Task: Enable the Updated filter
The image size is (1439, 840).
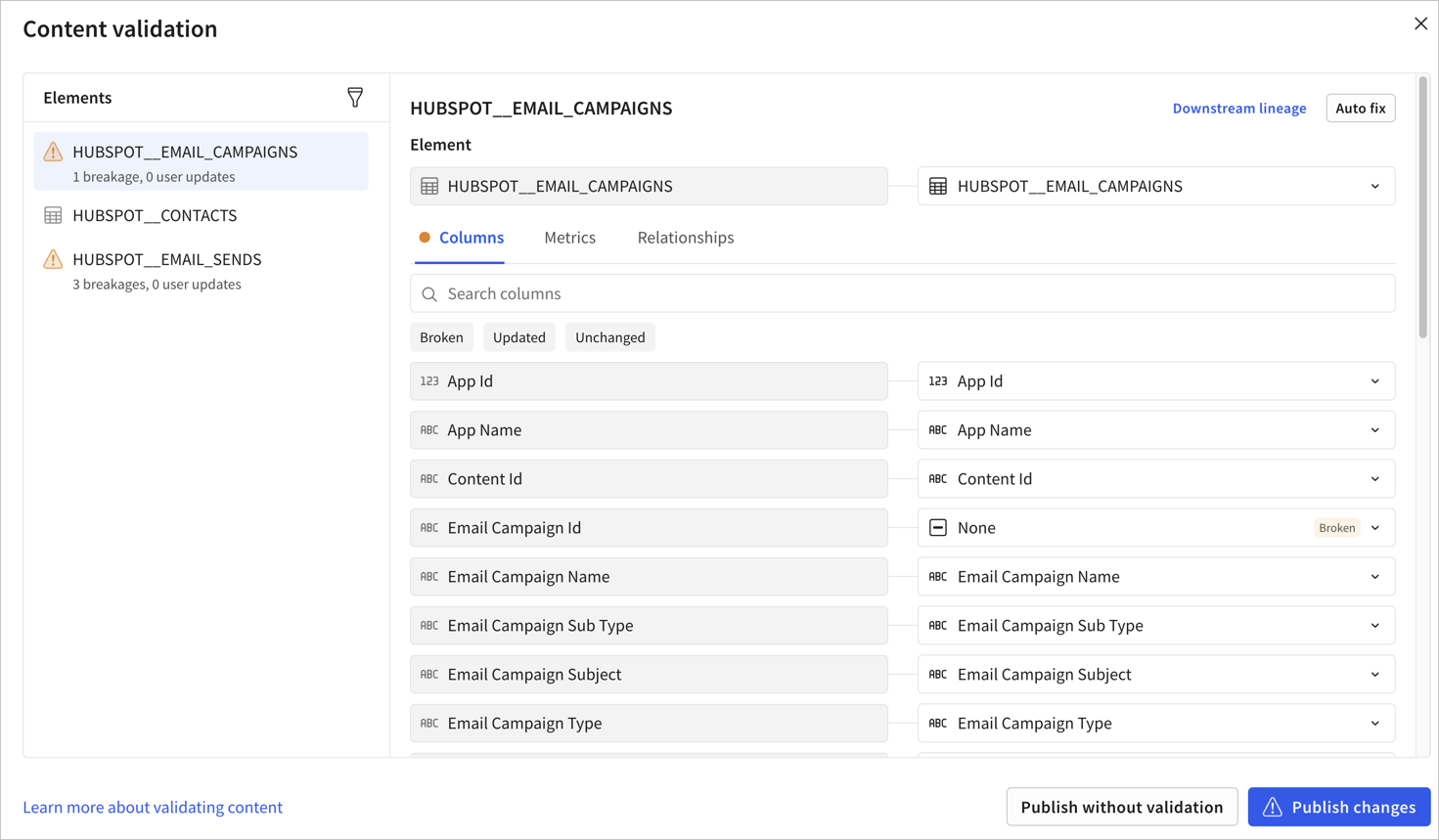Action: pyautogui.click(x=518, y=336)
